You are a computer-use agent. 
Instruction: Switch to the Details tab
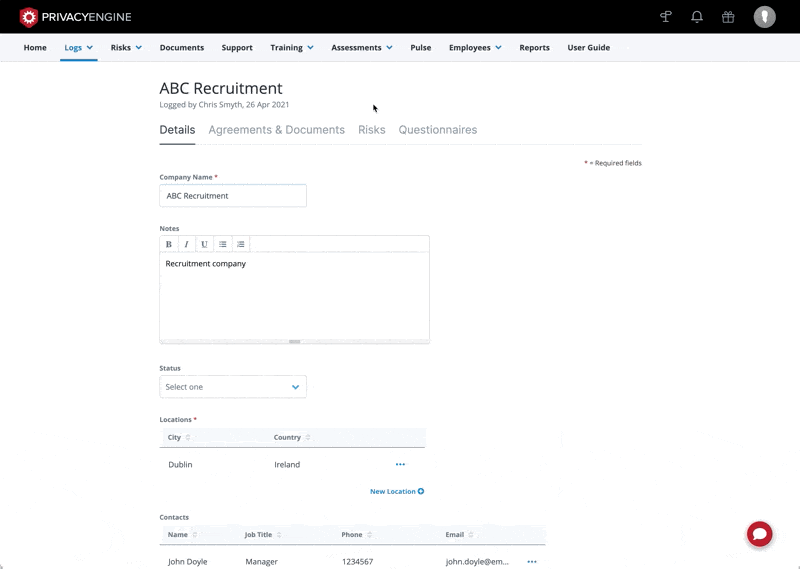click(x=177, y=130)
